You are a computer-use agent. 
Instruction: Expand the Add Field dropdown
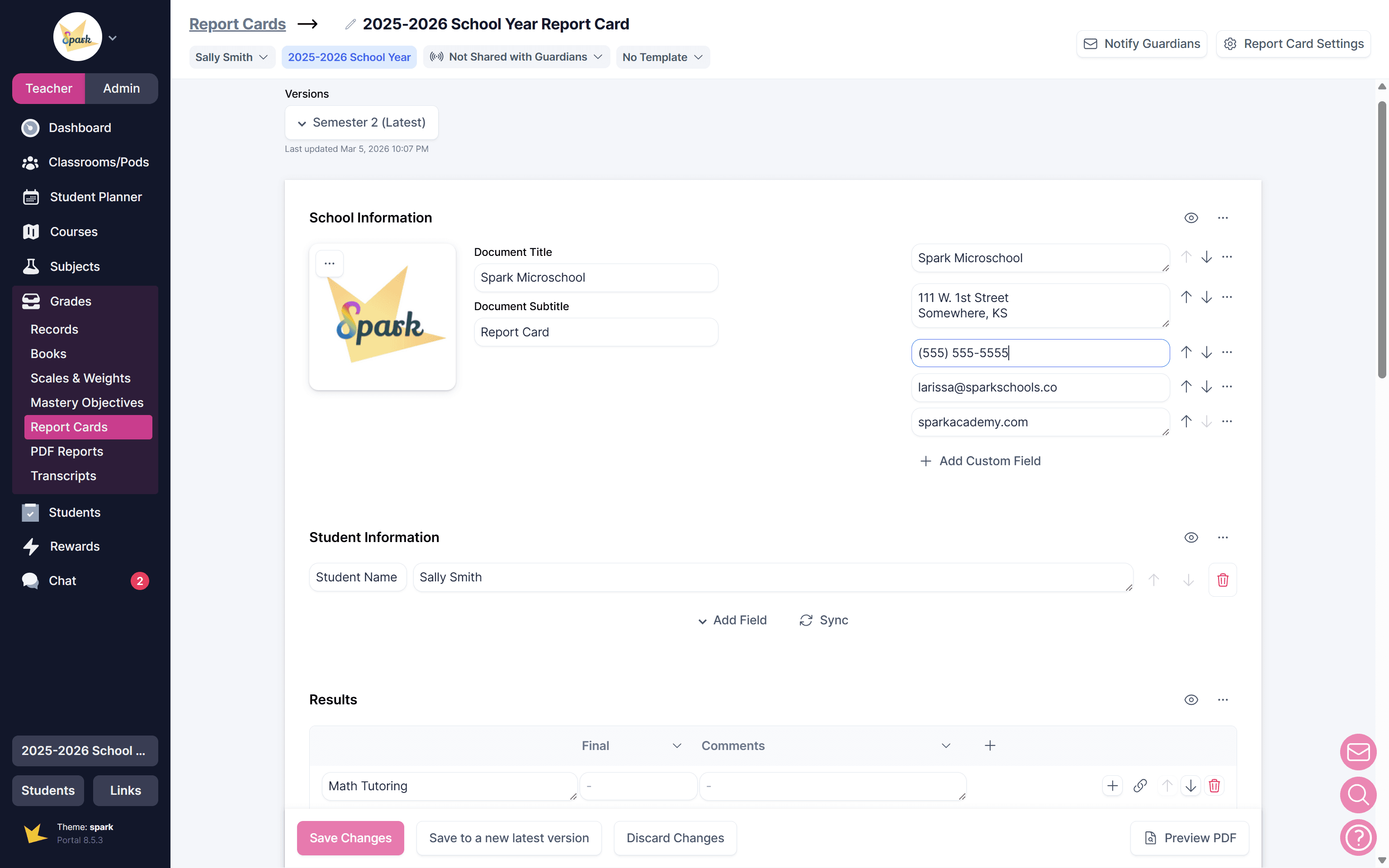tap(732, 620)
